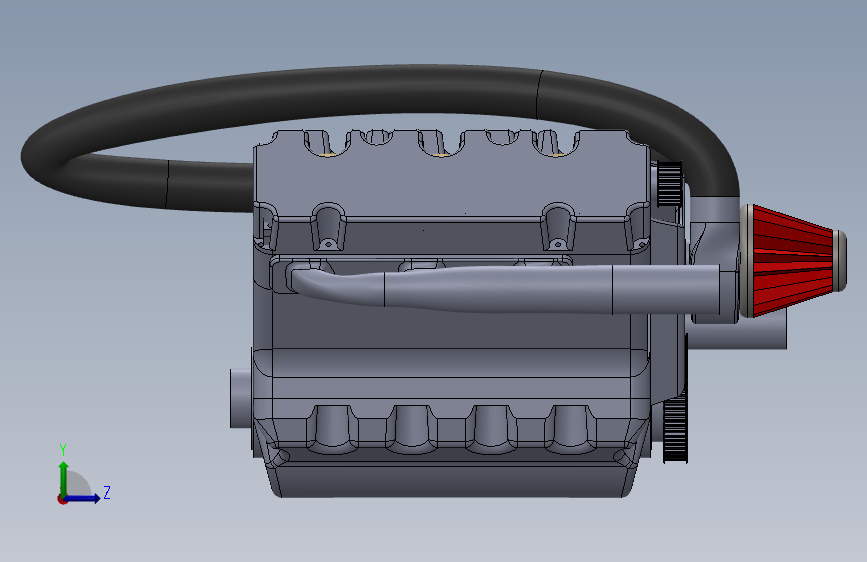The image size is (867, 562).
Task: Select the upper black toothed pulley
Action: coord(670,184)
